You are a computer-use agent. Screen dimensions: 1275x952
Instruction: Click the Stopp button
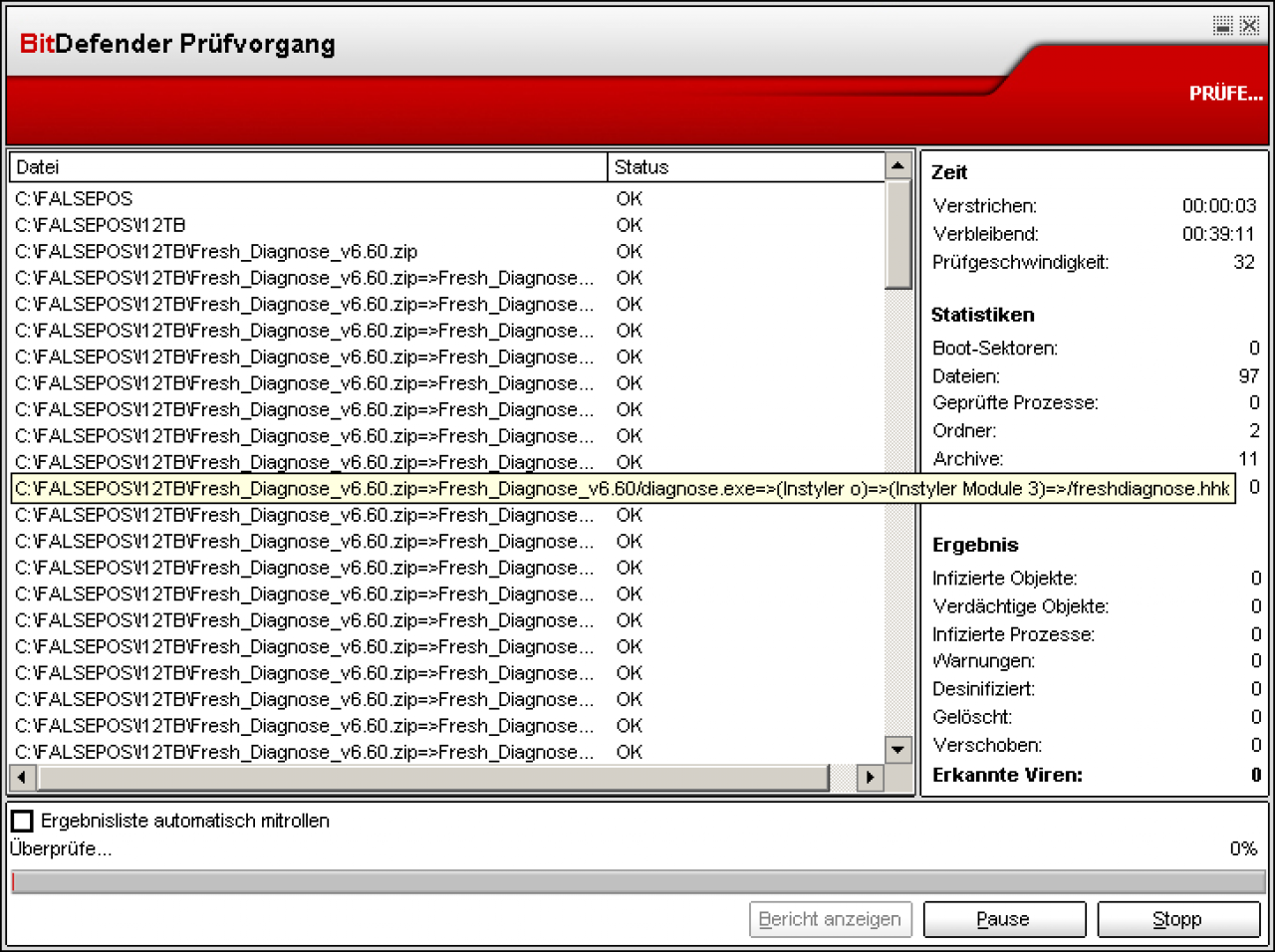(x=1178, y=919)
